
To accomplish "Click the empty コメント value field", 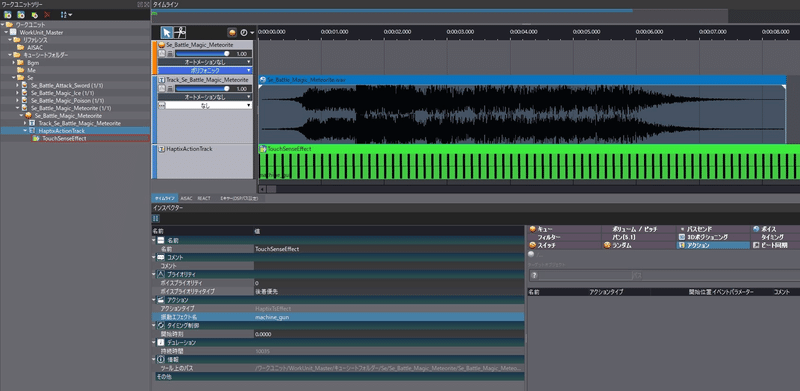I will pos(389,266).
